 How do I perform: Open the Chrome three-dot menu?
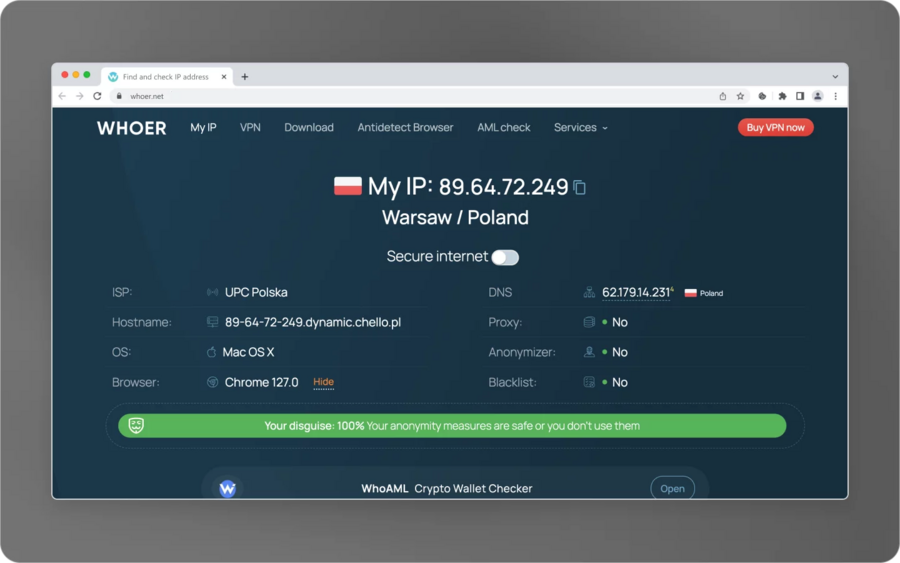click(836, 96)
